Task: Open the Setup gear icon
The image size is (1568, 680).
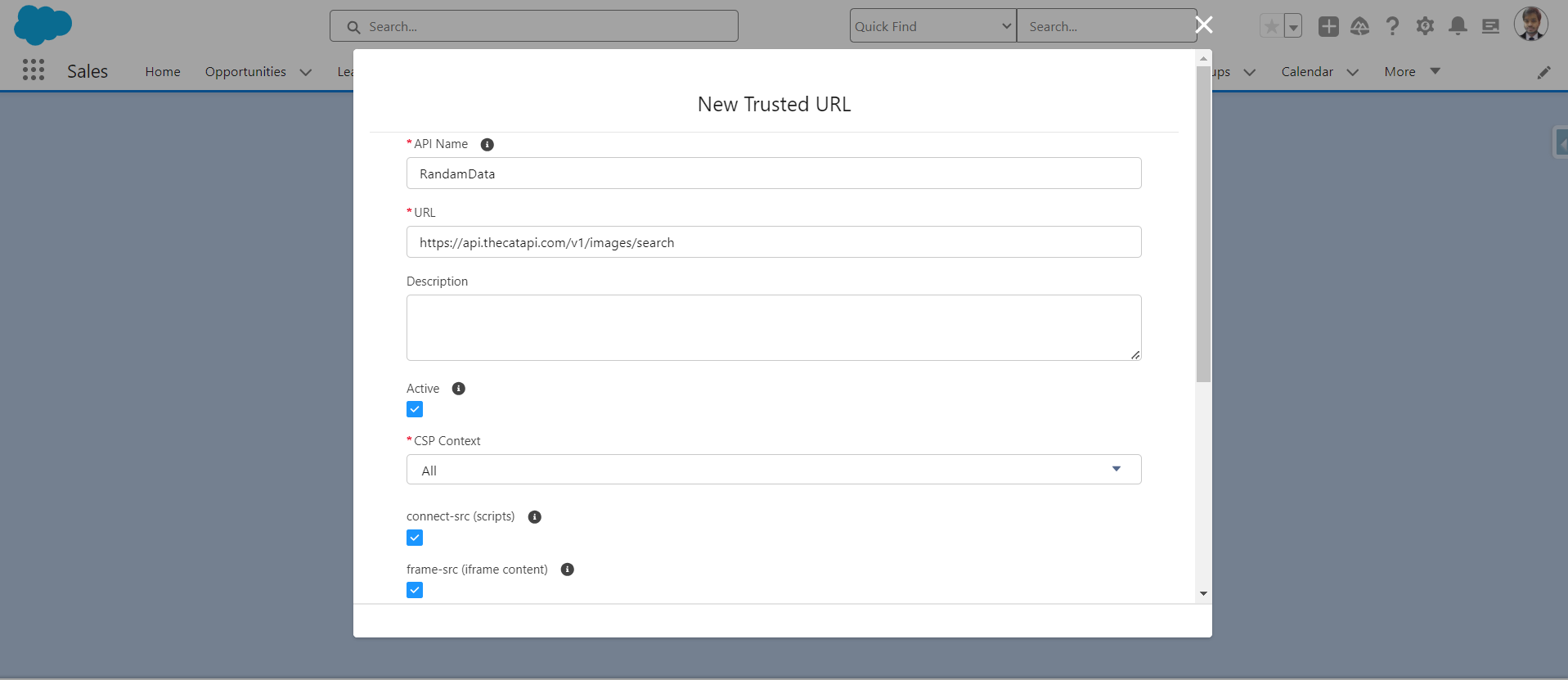Action: tap(1425, 26)
